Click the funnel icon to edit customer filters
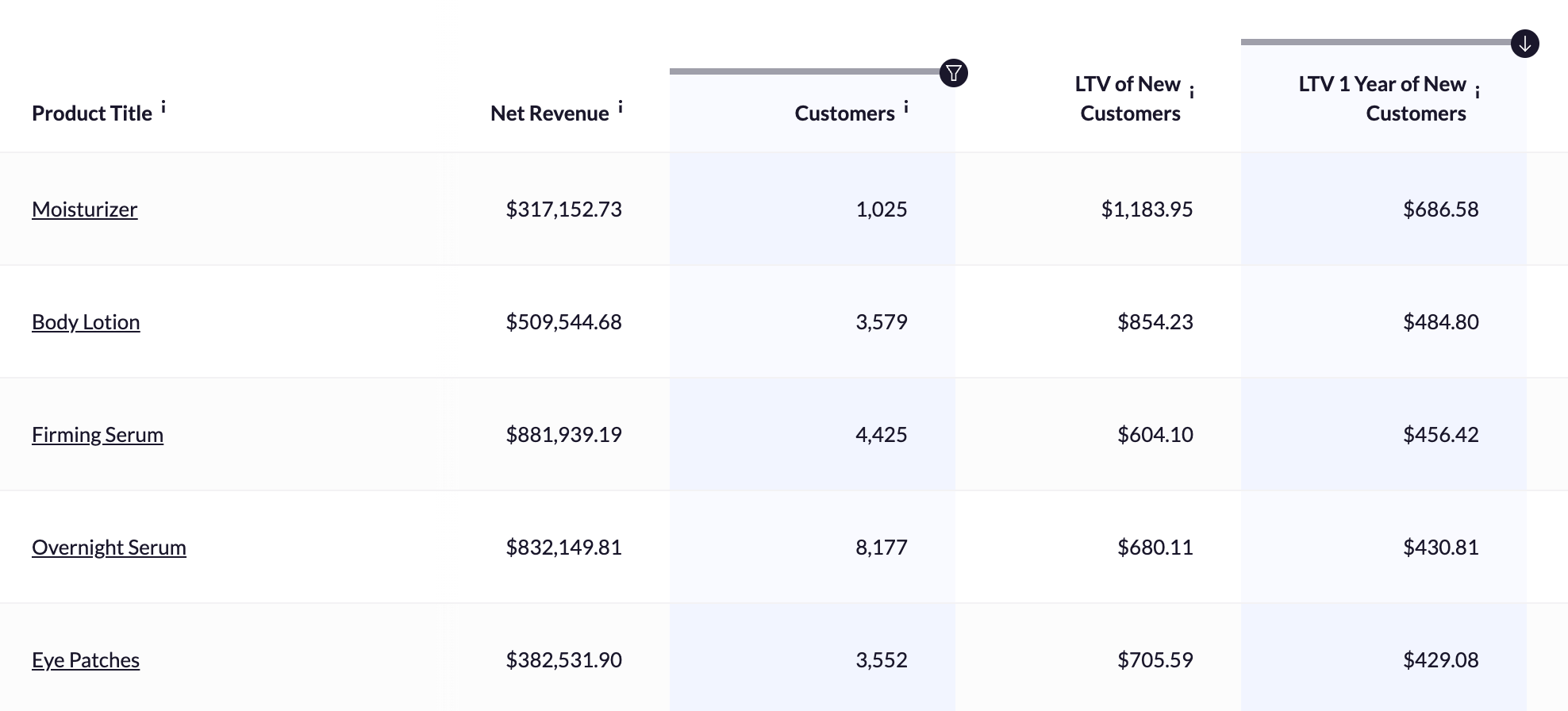Screen dimensions: 1568x711 [955, 72]
